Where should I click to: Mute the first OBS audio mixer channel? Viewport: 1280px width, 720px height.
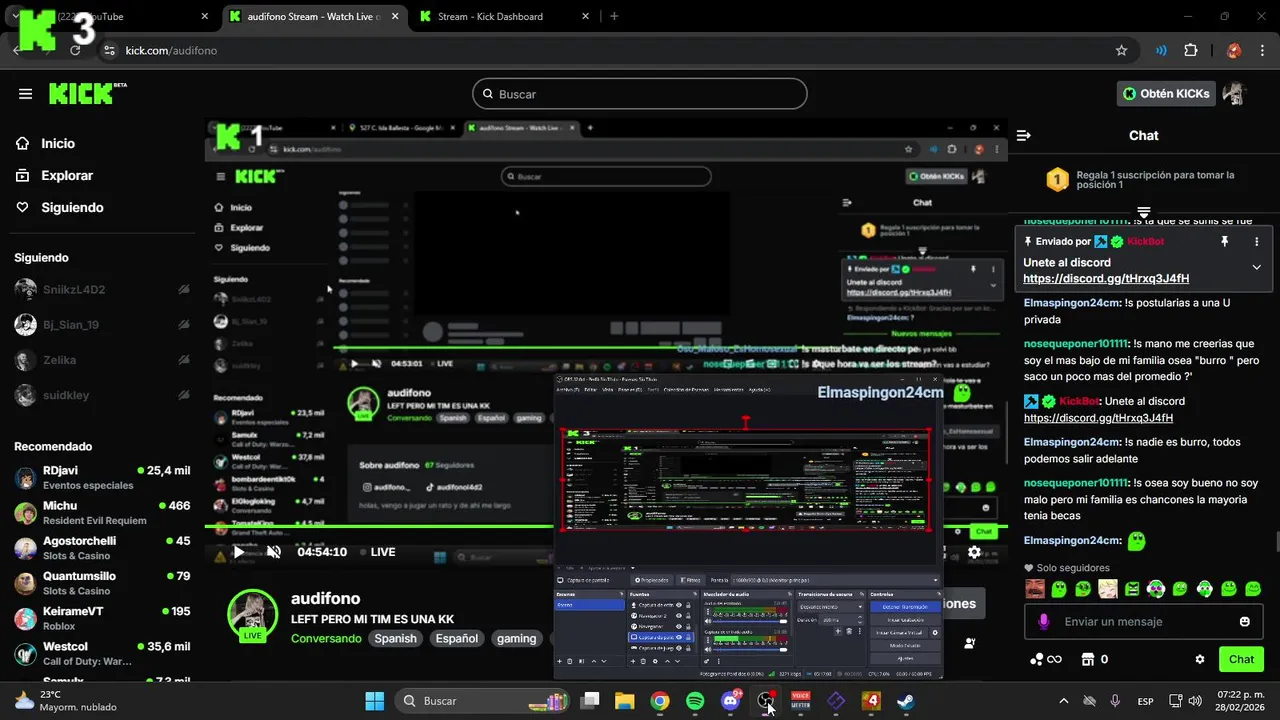708,621
